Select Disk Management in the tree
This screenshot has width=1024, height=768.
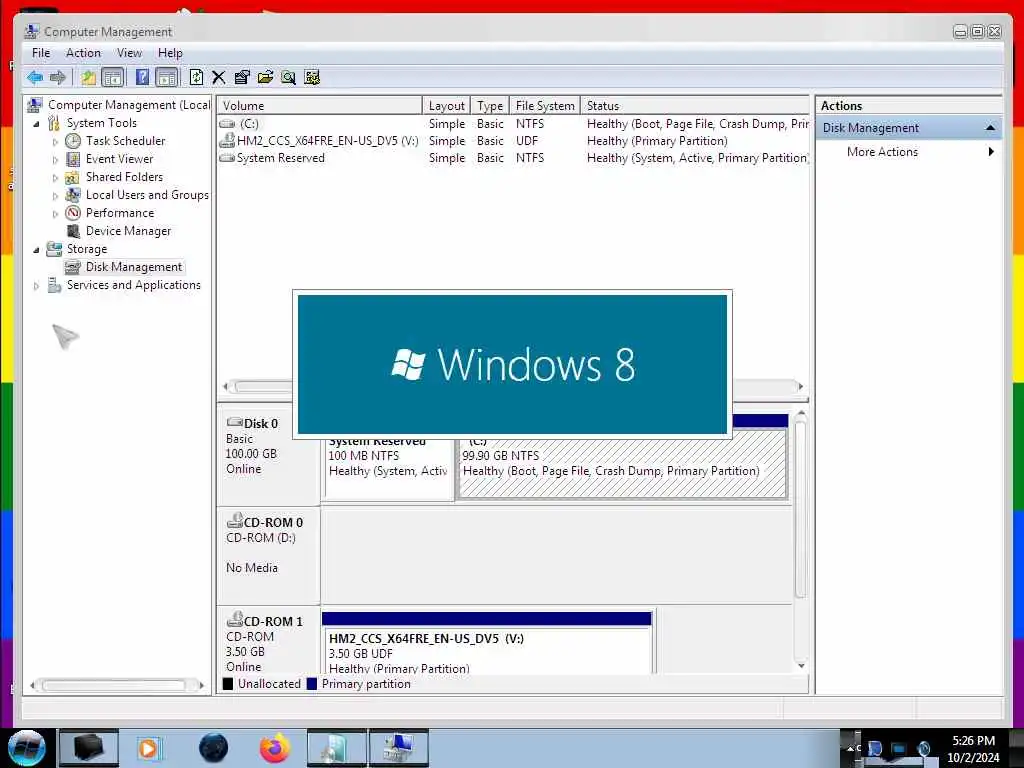pos(133,266)
